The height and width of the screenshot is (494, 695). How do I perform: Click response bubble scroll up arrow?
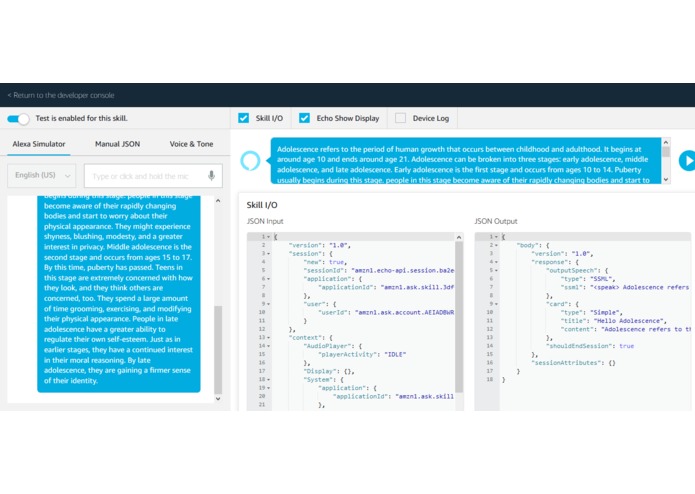666,142
